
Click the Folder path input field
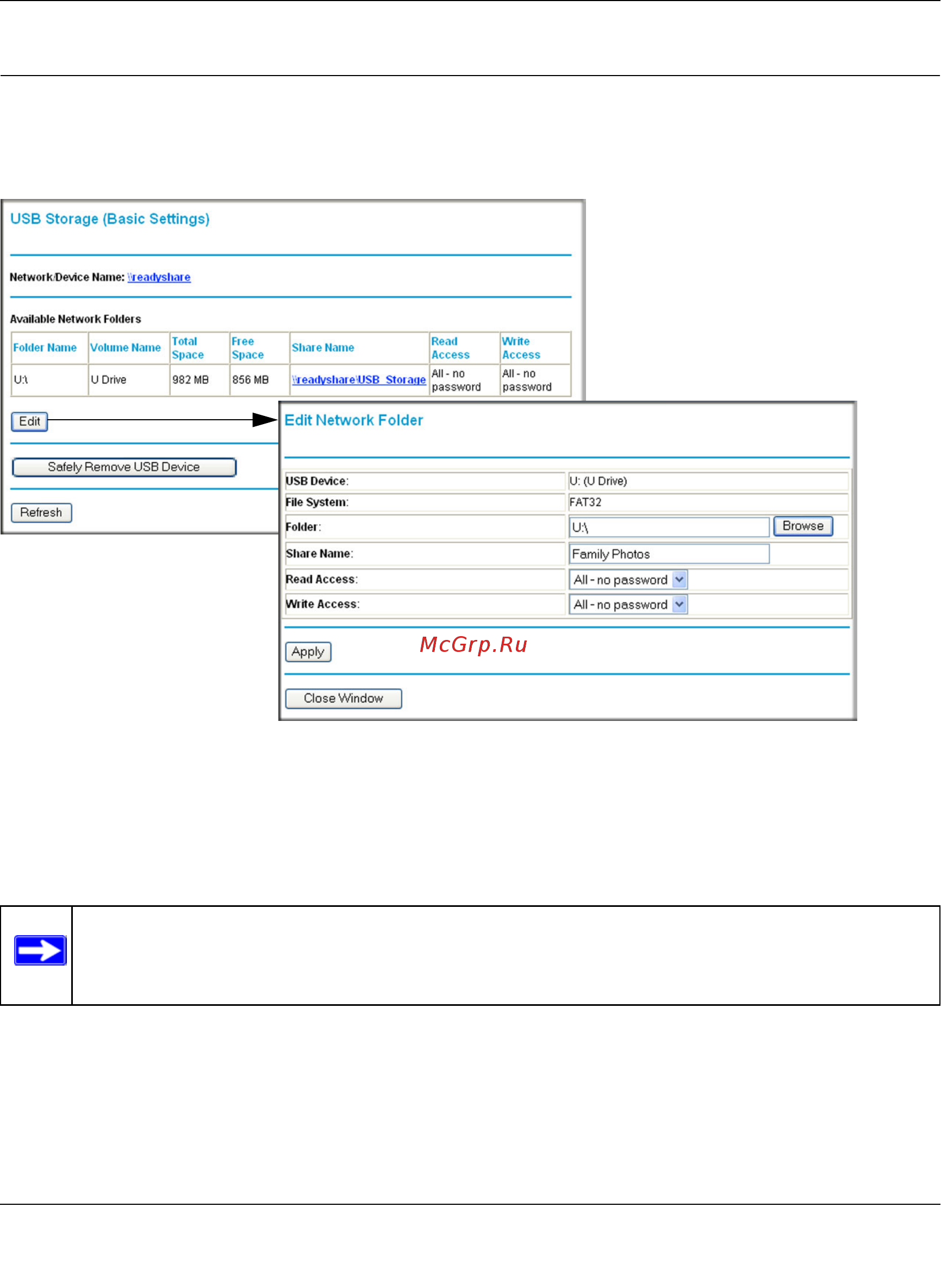click(669, 527)
